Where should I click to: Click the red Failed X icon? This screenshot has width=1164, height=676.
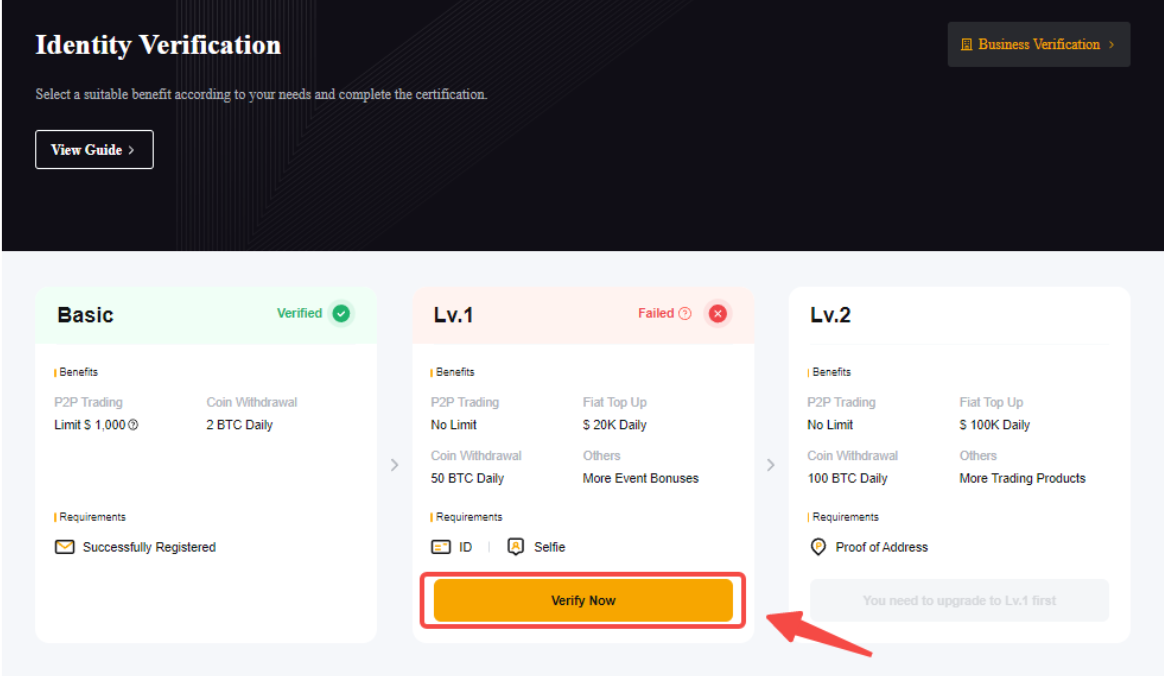tap(717, 313)
